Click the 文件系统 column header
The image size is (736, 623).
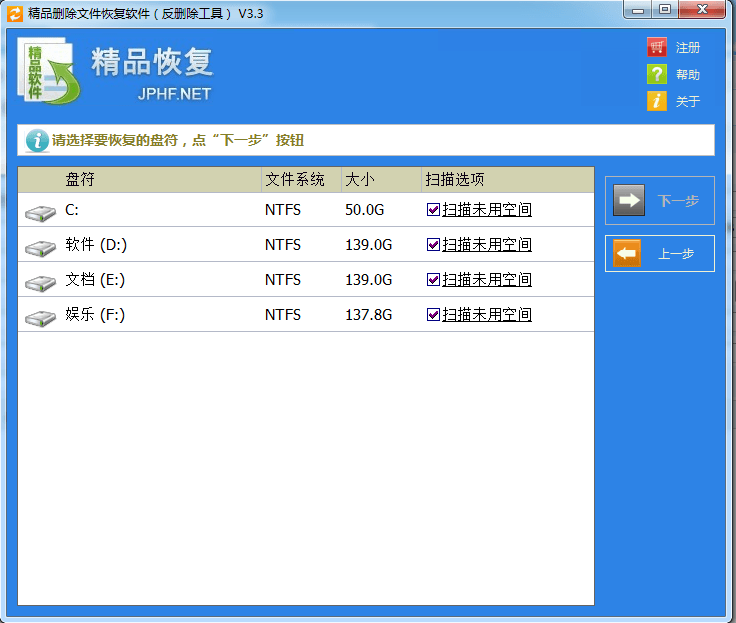(295, 180)
